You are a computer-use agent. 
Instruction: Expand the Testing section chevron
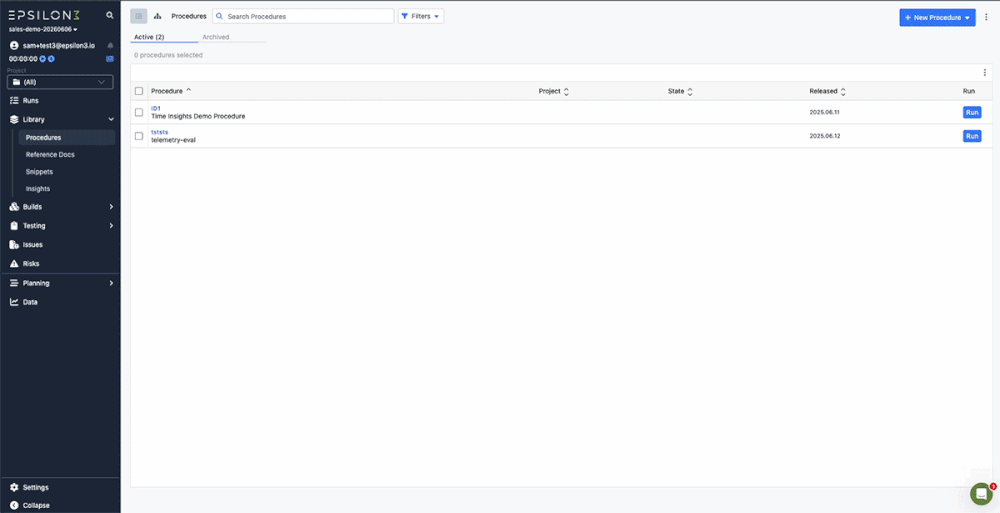tap(111, 225)
